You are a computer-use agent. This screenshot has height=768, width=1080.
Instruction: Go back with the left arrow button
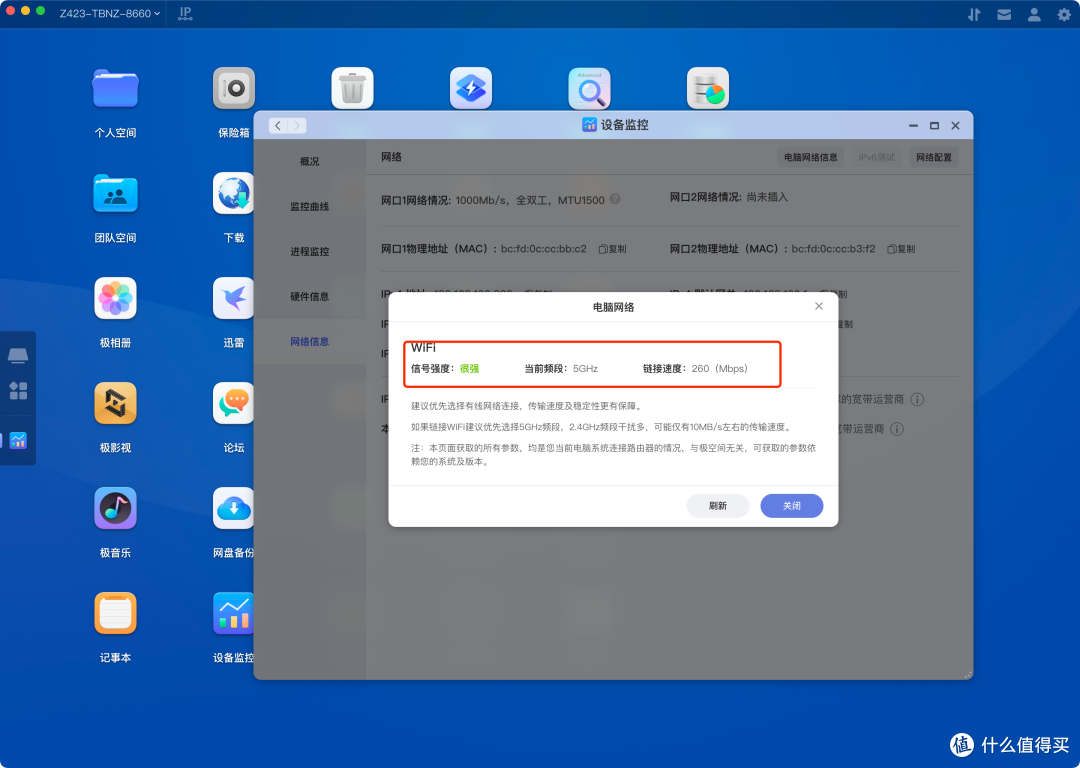[278, 125]
